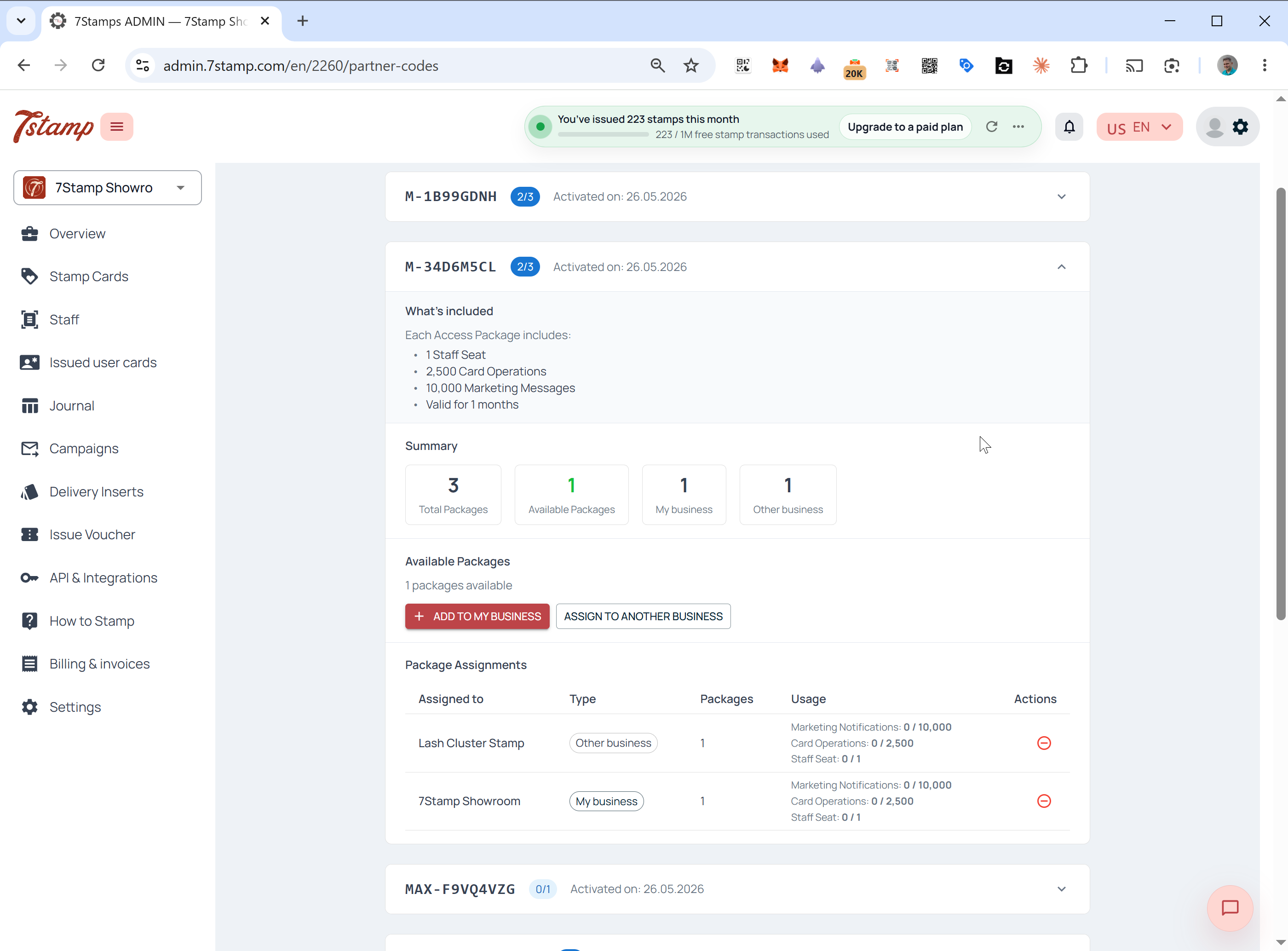Click the My business summary card
The image size is (1288, 951).
point(684,495)
